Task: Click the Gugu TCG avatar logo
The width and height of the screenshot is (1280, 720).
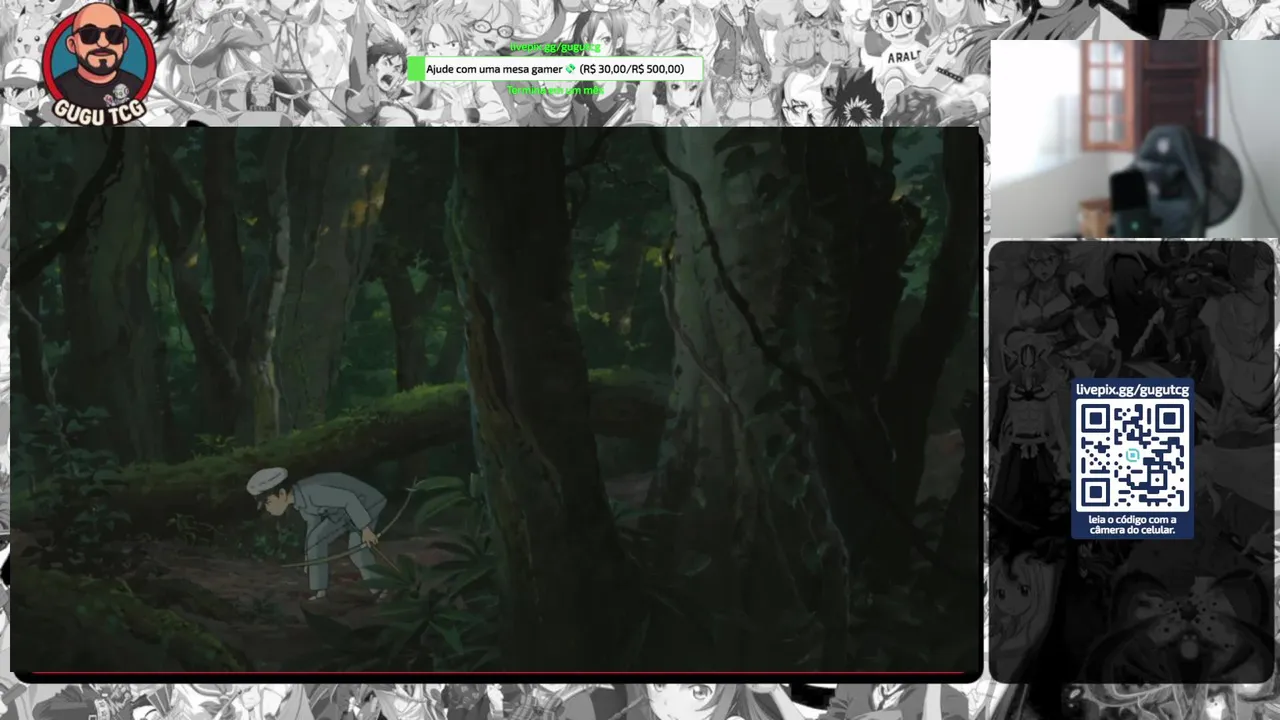Action: click(x=99, y=62)
